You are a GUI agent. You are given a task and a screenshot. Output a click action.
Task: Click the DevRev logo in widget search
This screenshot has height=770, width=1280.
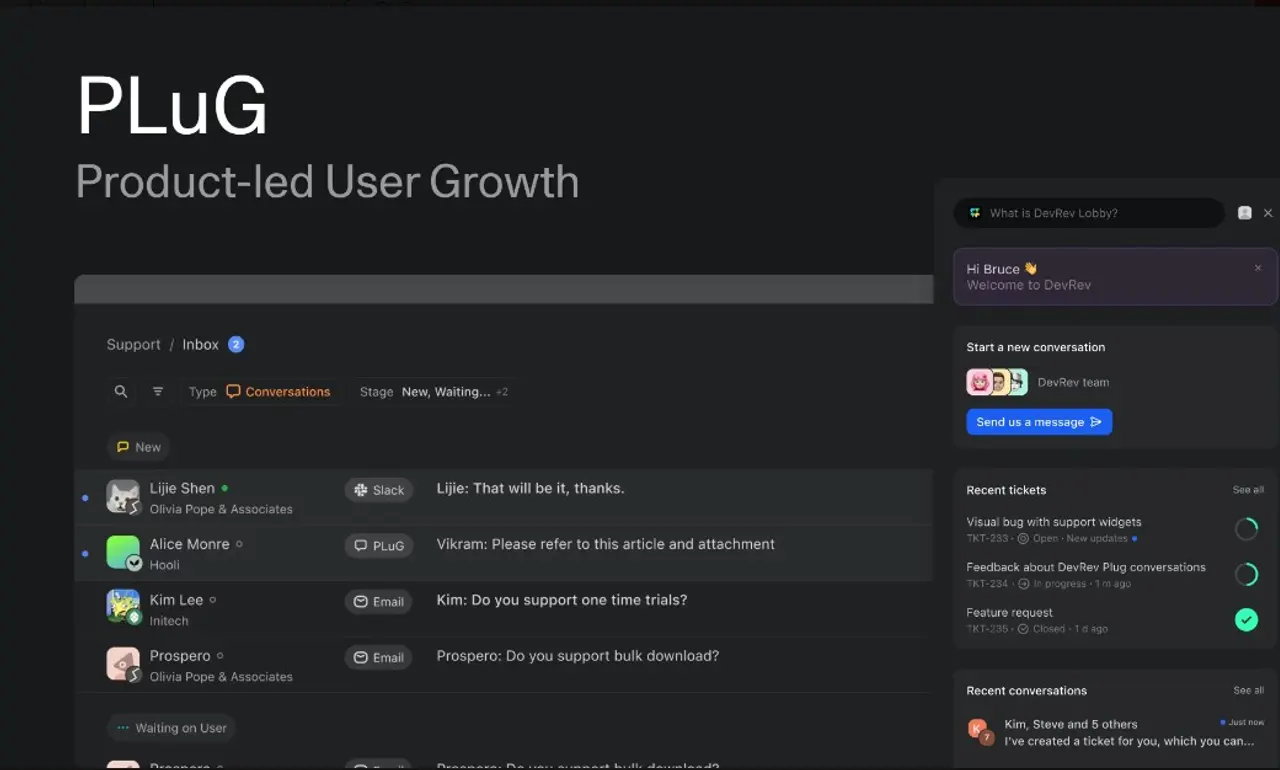click(x=975, y=213)
